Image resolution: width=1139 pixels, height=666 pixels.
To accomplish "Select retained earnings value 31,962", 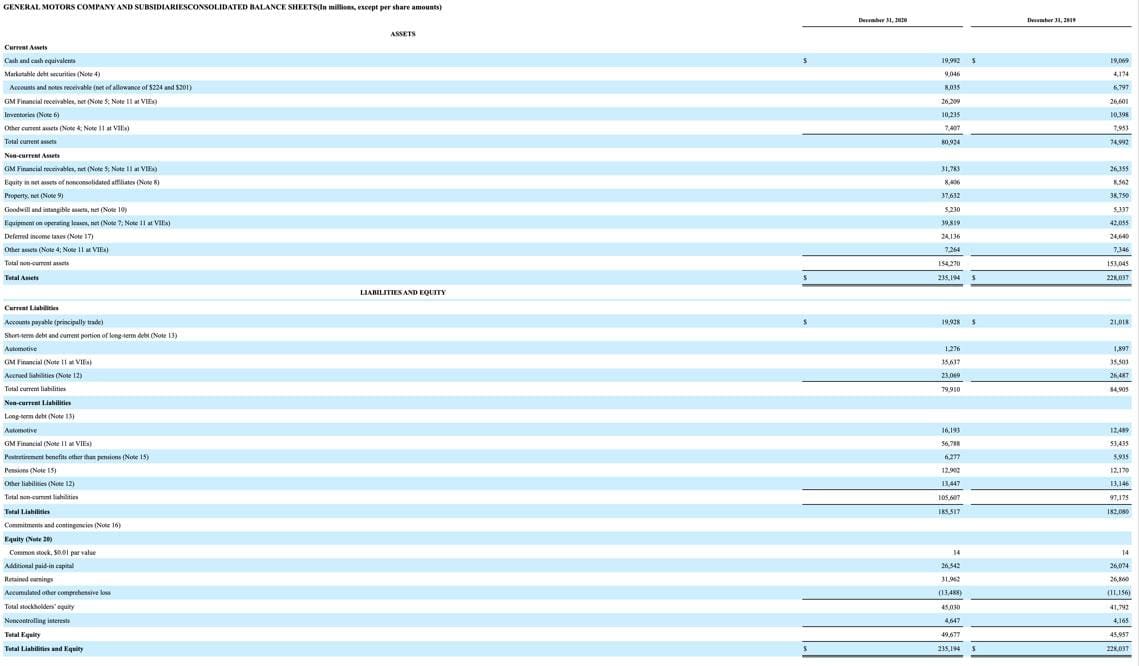I will (x=950, y=579).
